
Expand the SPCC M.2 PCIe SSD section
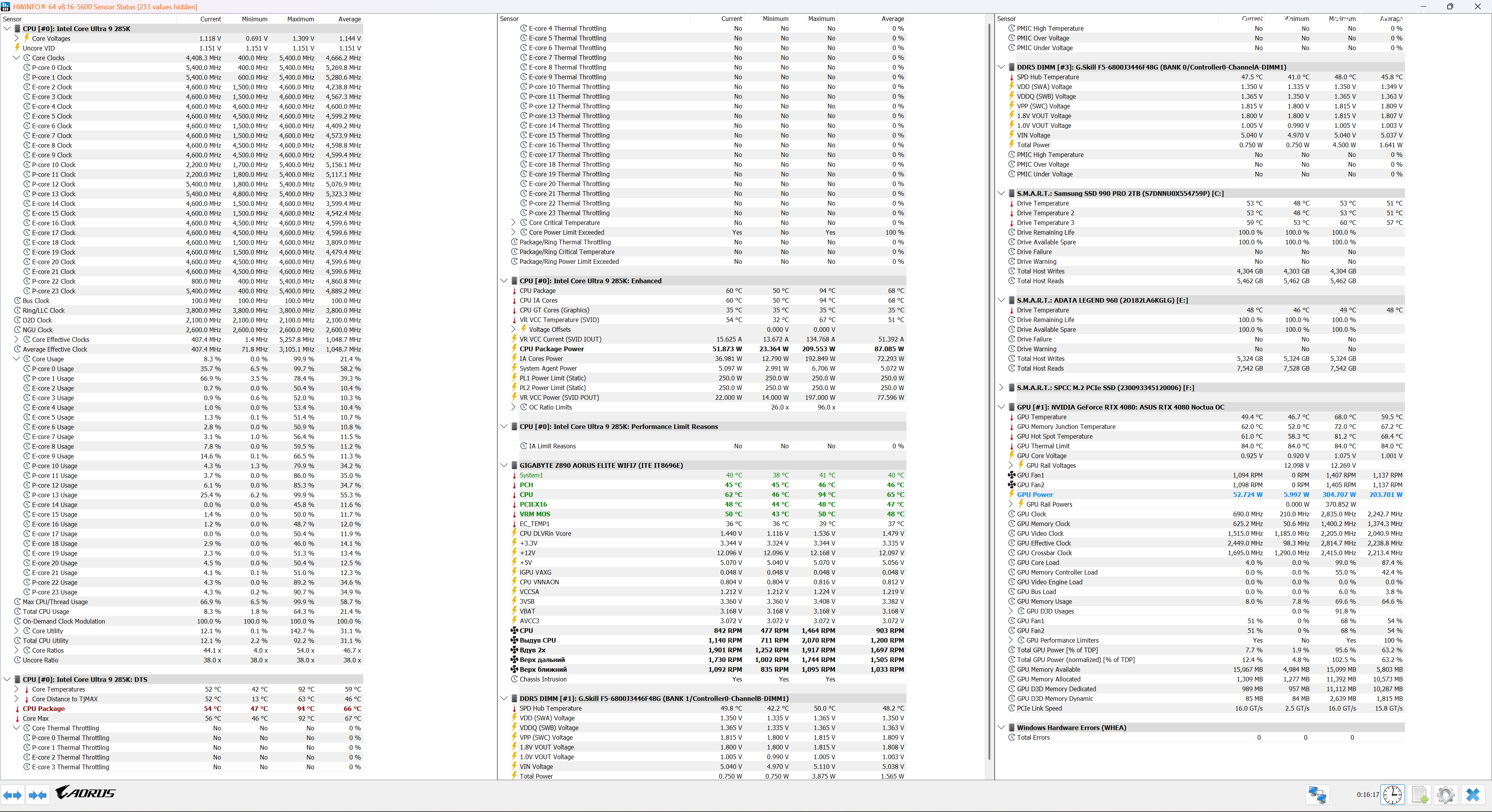pos(1001,387)
